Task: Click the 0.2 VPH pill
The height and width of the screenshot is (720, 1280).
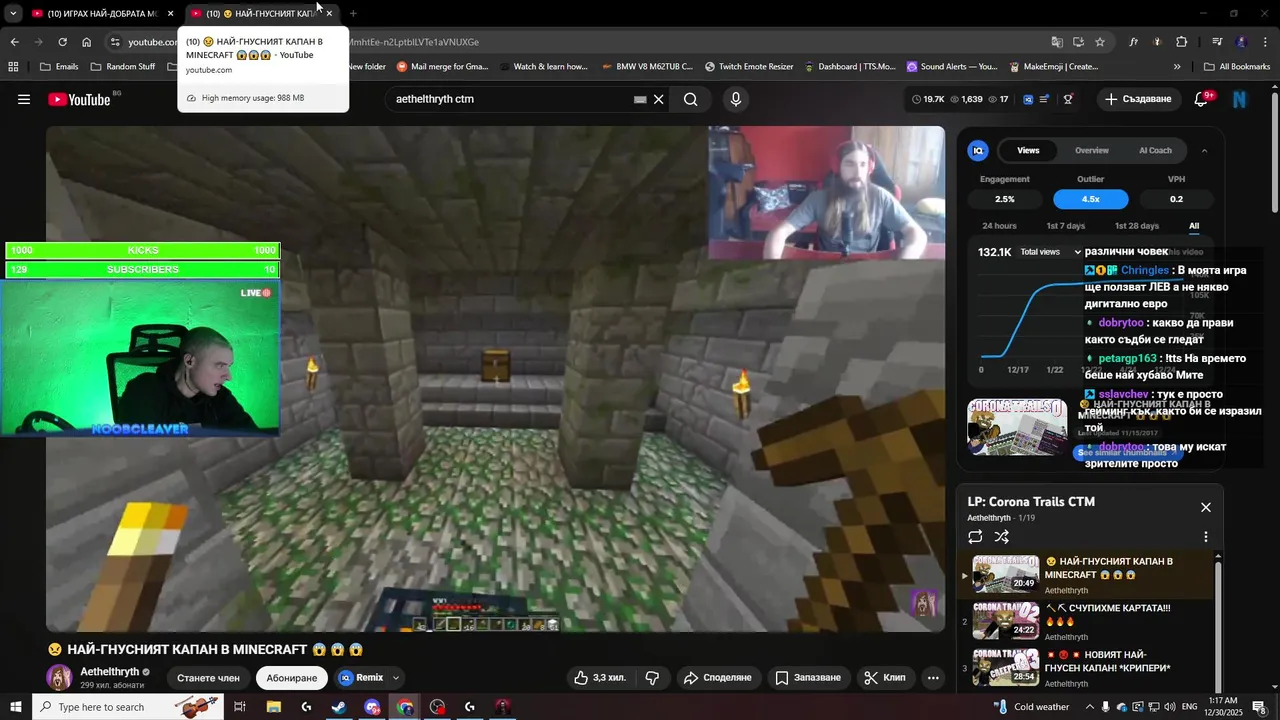Action: coord(1176,199)
